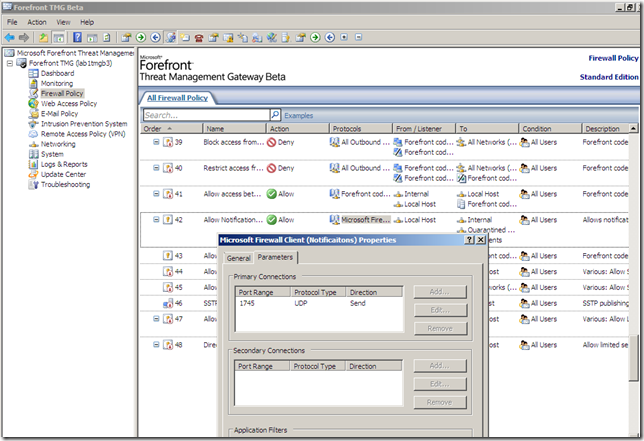The image size is (644, 441).
Task: Click Remove under Primary Connections
Action: 440,328
